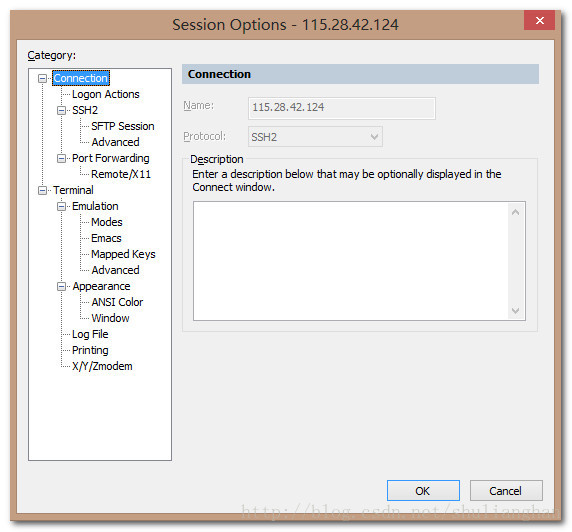
Task: Open the Emulation category
Action: point(95,206)
